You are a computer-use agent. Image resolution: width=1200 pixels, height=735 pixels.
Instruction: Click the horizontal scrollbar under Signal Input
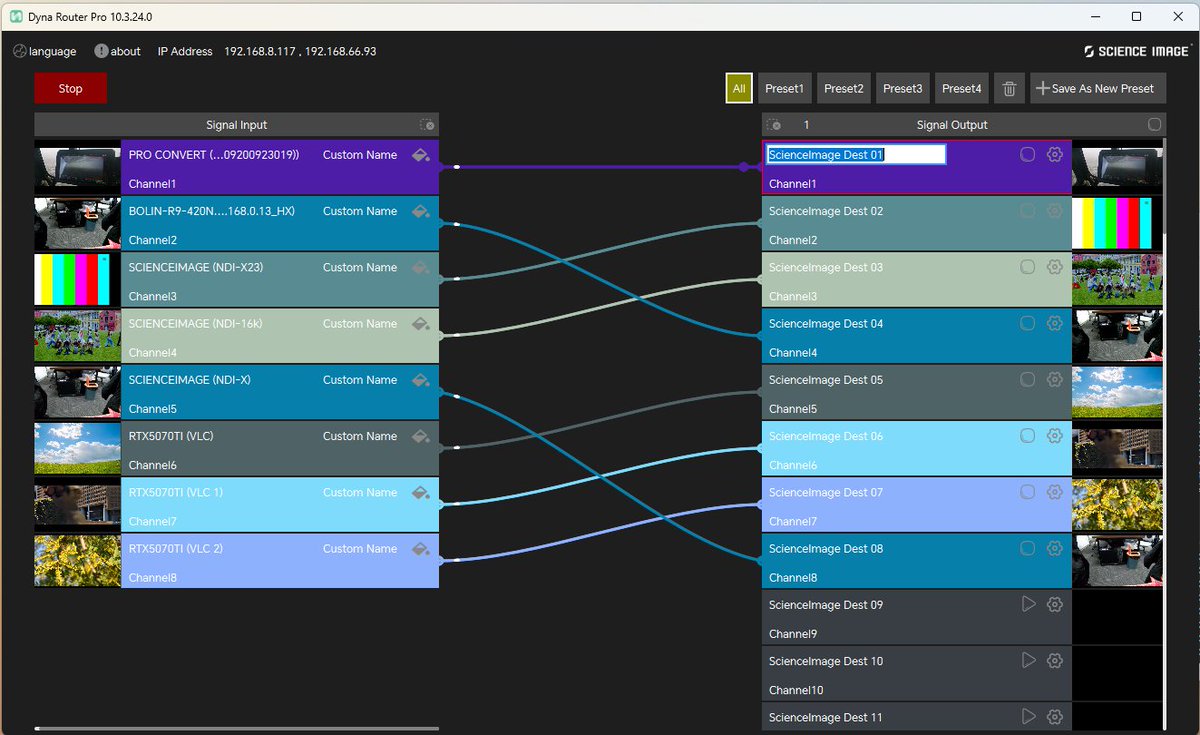tap(236, 729)
